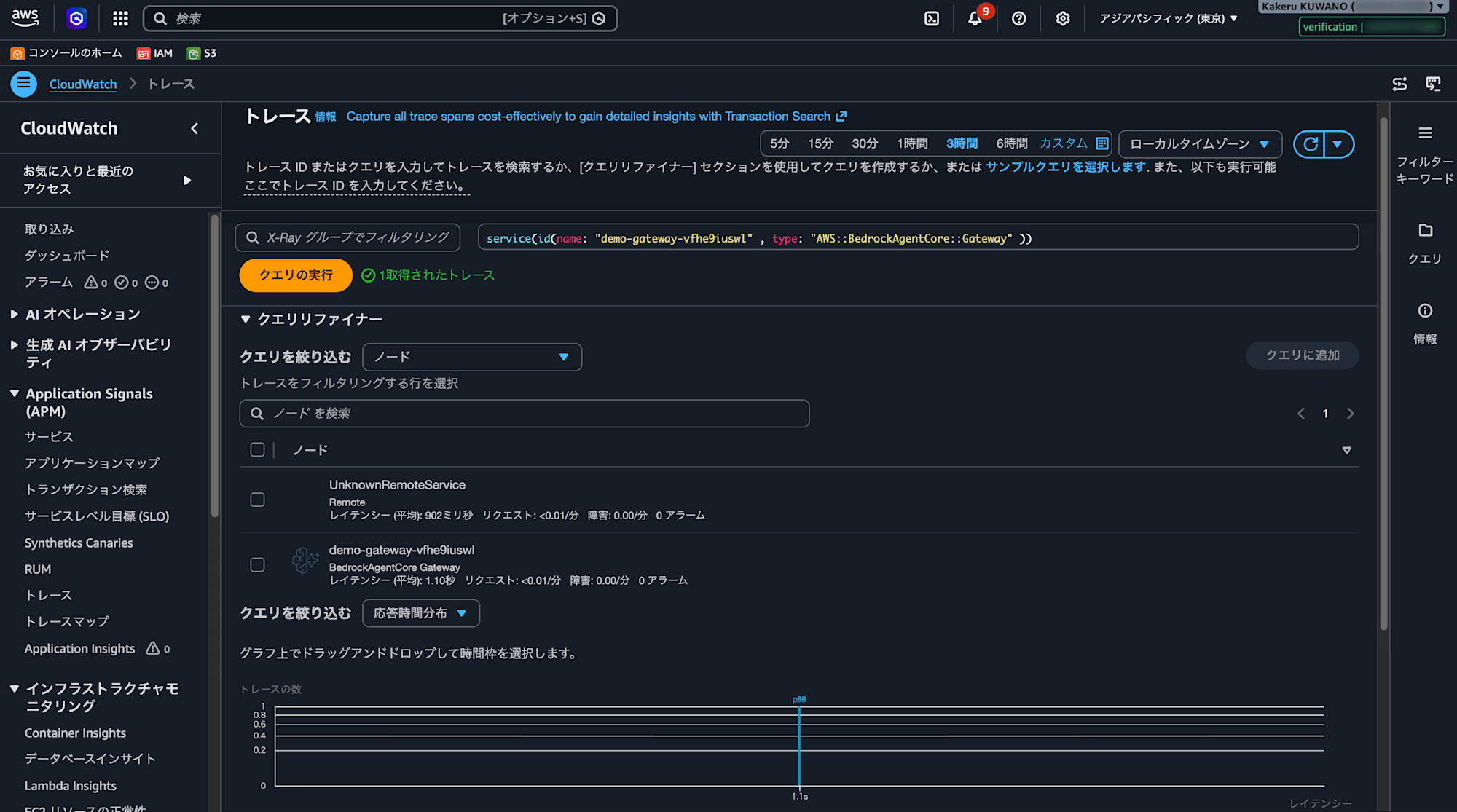Open the IAM favorite shortcut

click(154, 53)
